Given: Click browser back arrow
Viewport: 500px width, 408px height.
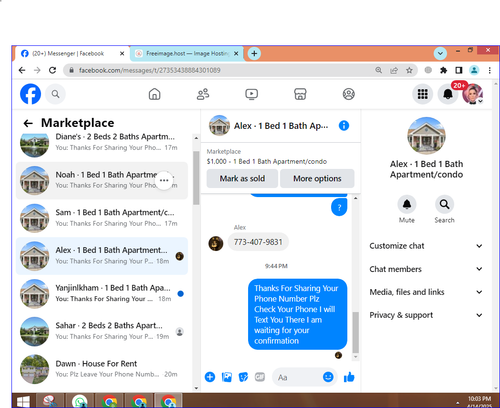Looking at the screenshot, I should coord(22,70).
